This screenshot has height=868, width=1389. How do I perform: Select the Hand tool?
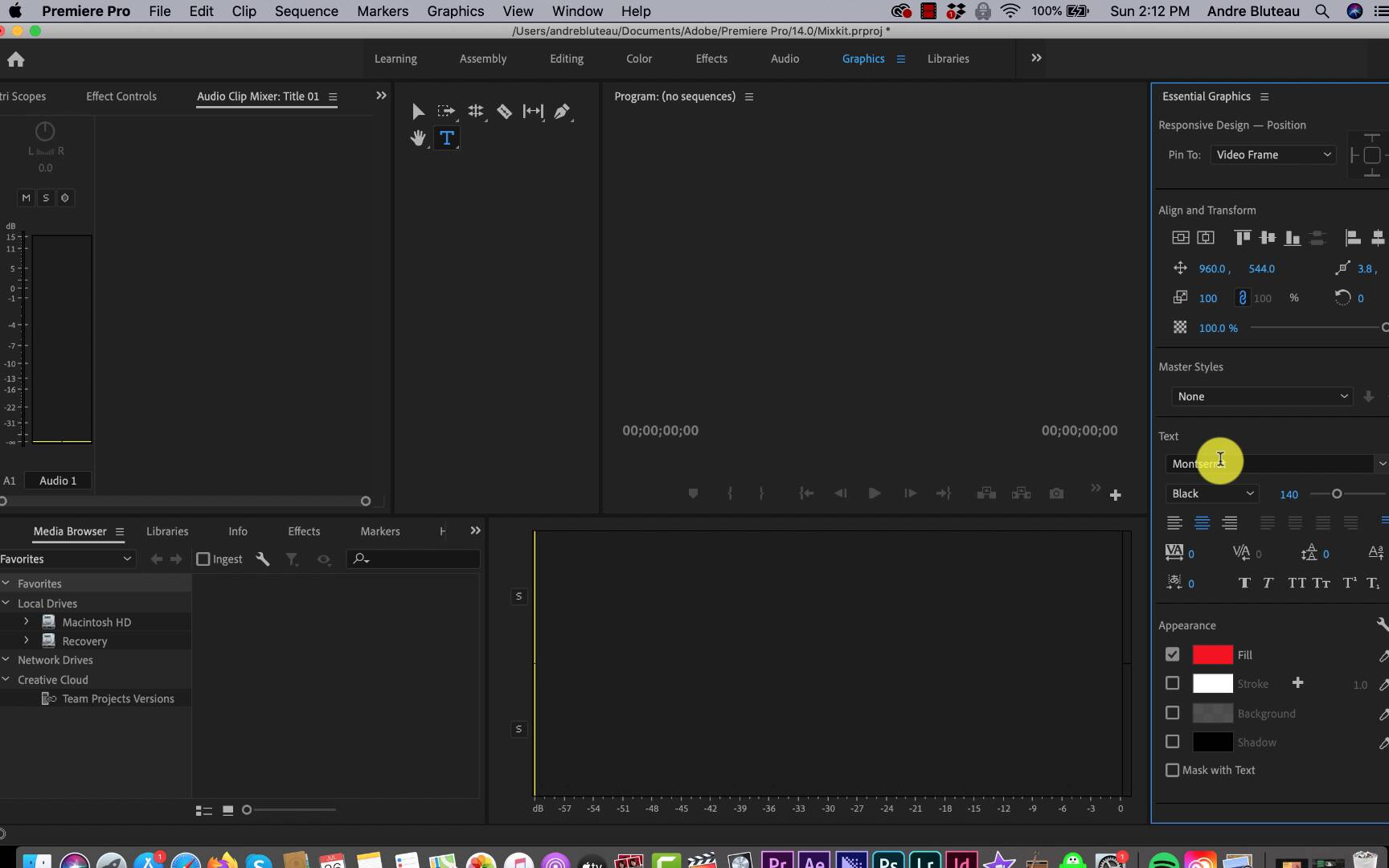click(x=418, y=138)
